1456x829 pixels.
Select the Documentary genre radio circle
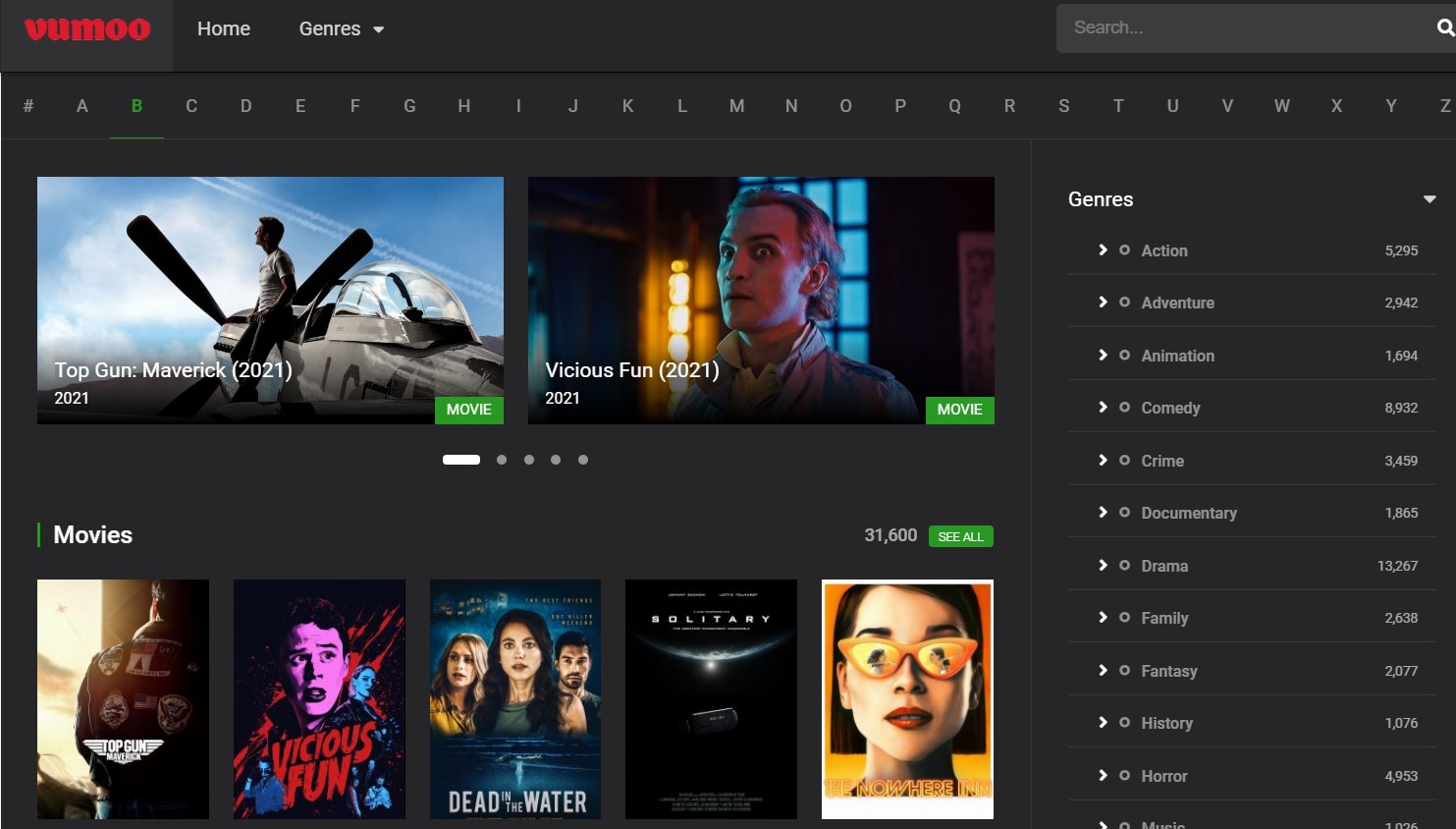click(x=1124, y=512)
